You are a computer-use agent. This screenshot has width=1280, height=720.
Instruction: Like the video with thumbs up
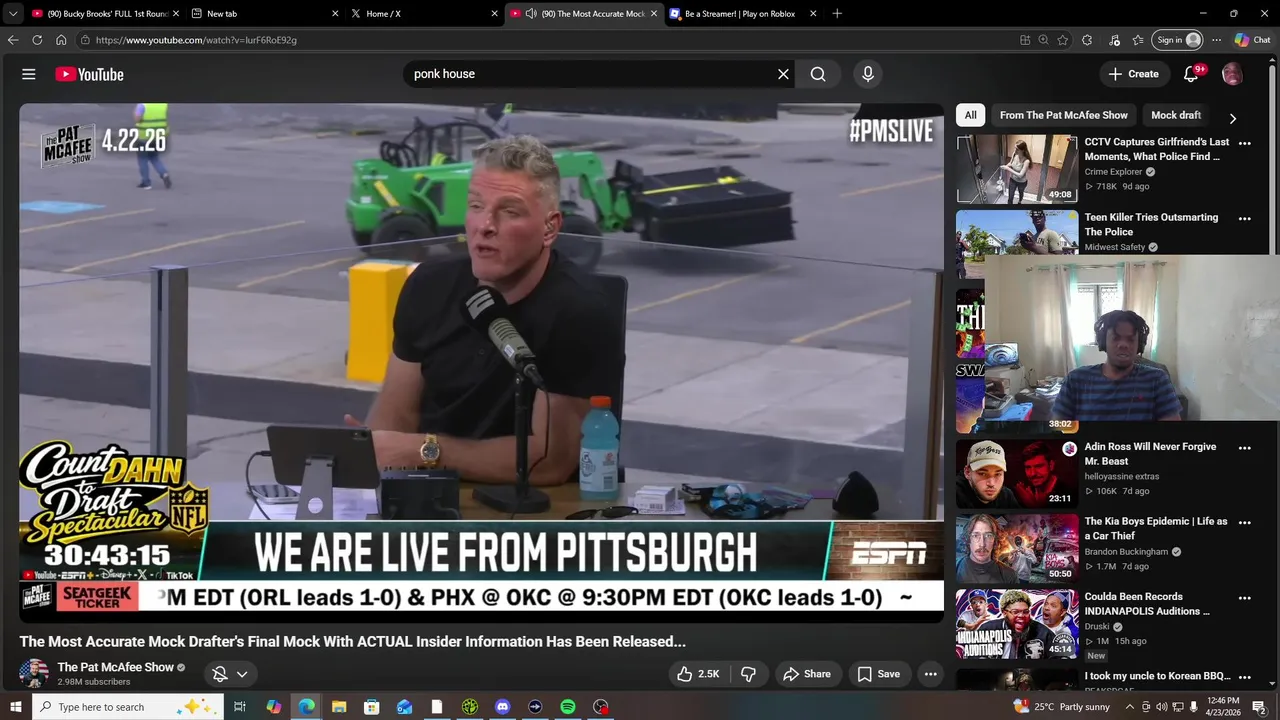pyautogui.click(x=698, y=674)
